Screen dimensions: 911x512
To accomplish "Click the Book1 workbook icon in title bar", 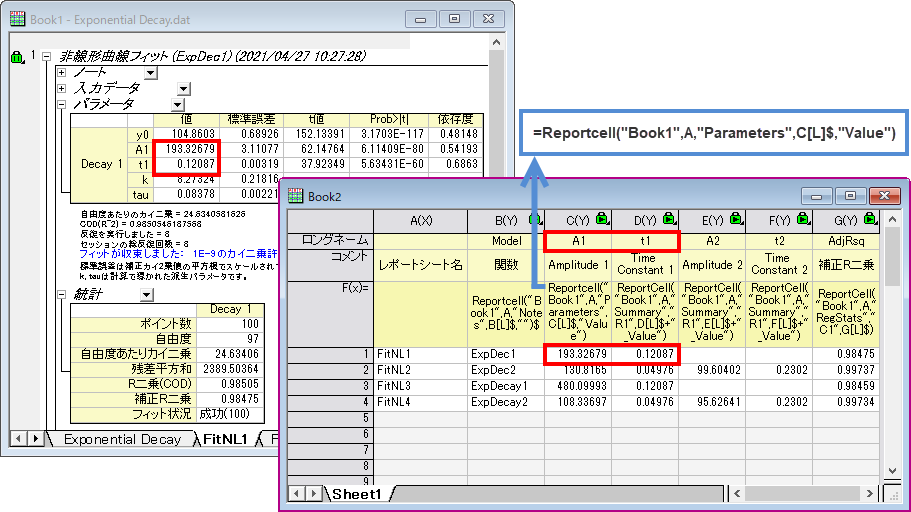I will pyautogui.click(x=17, y=19).
